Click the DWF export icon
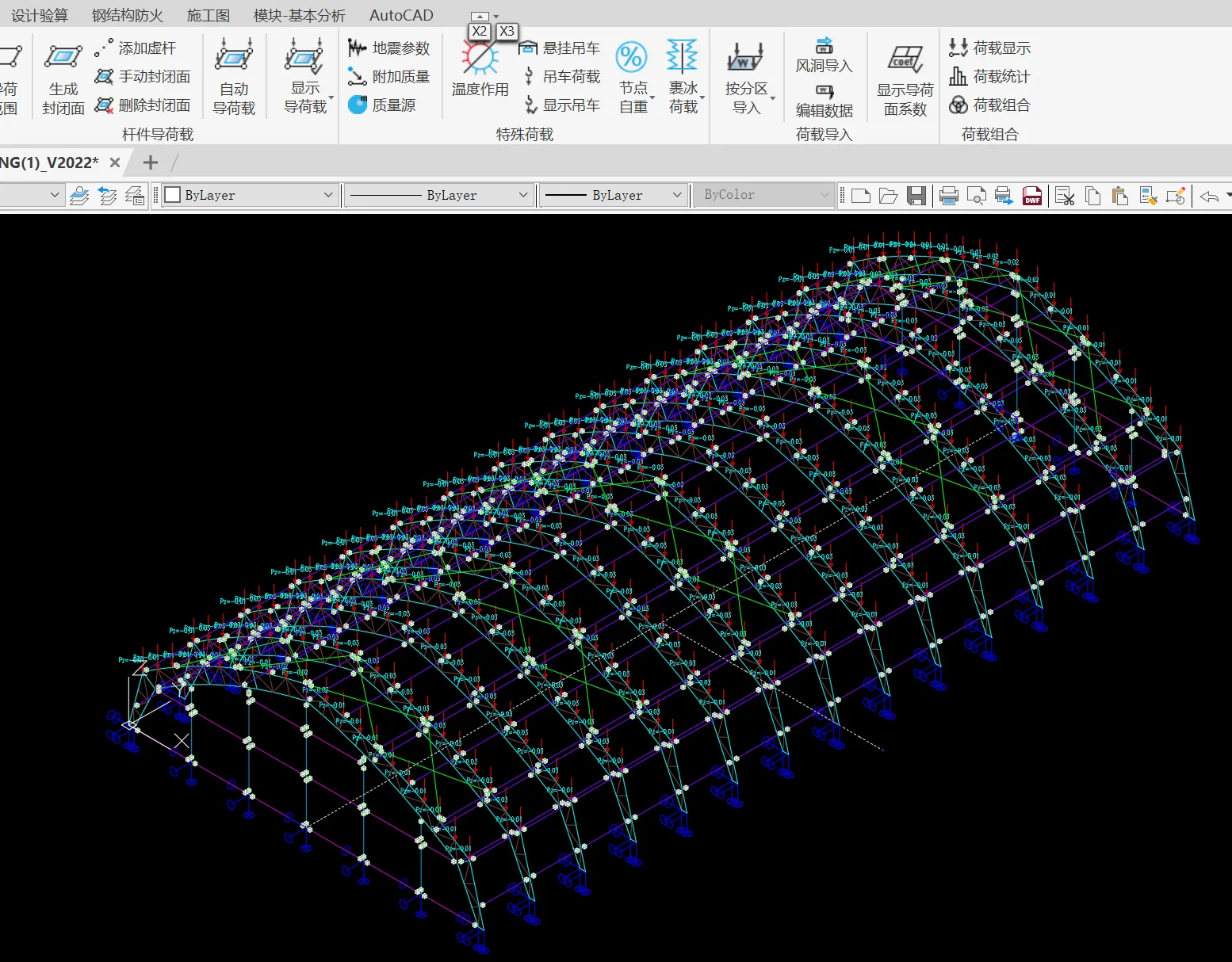The width and height of the screenshot is (1232, 962). click(1032, 196)
